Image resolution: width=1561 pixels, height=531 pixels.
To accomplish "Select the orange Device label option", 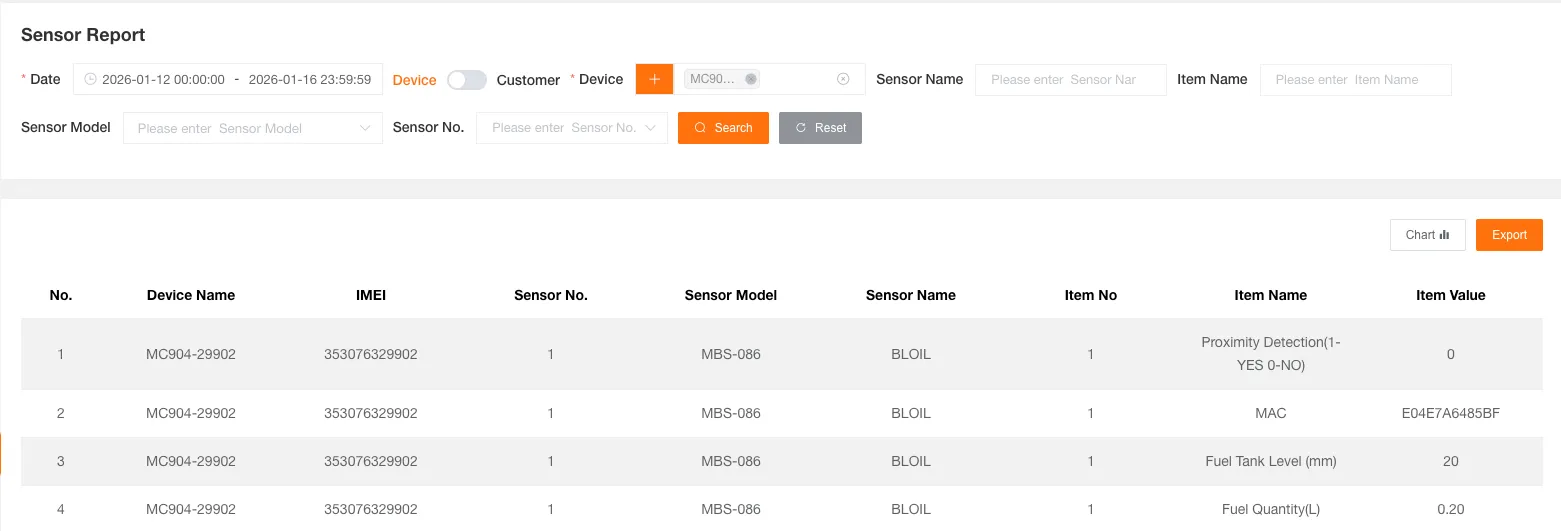I will point(414,80).
